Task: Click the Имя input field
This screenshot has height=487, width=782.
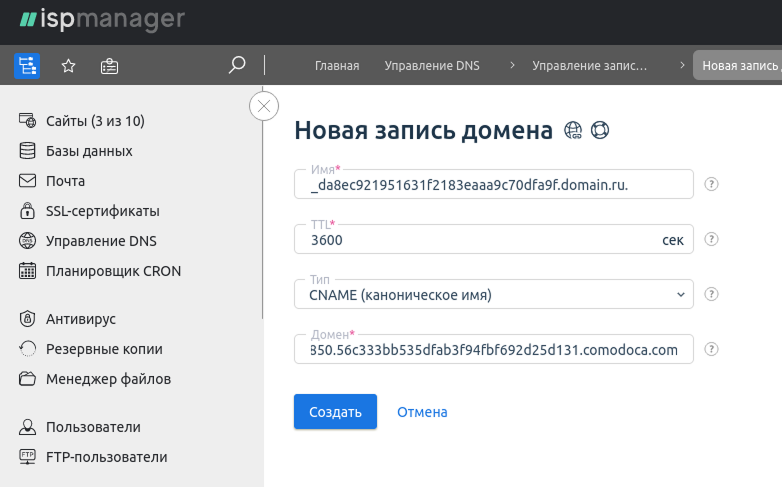Action: point(494,185)
